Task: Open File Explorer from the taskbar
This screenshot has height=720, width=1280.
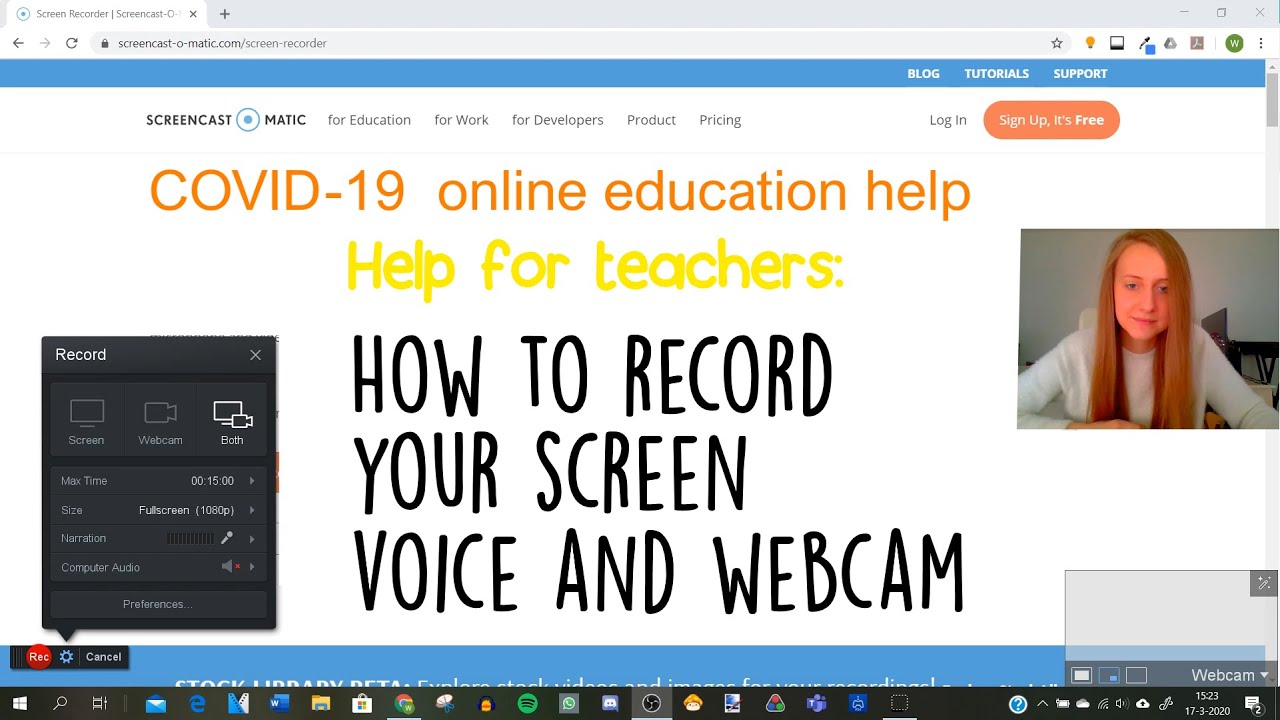Action: (x=321, y=704)
